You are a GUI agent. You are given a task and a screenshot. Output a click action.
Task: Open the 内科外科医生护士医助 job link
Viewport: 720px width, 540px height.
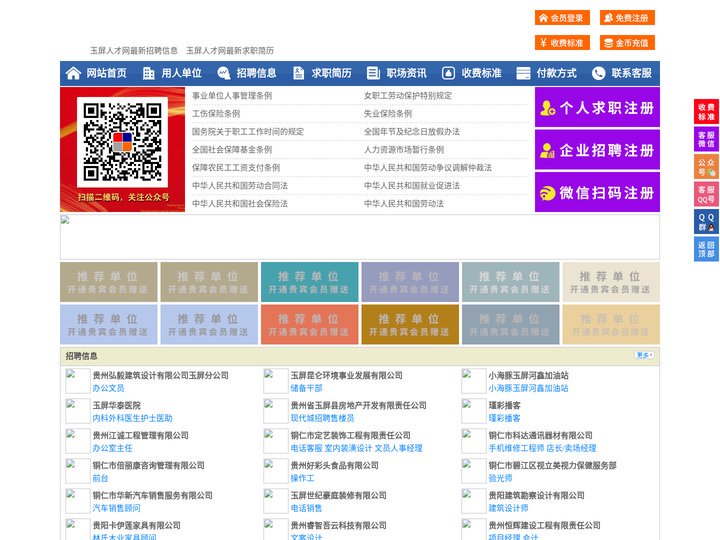(132, 418)
